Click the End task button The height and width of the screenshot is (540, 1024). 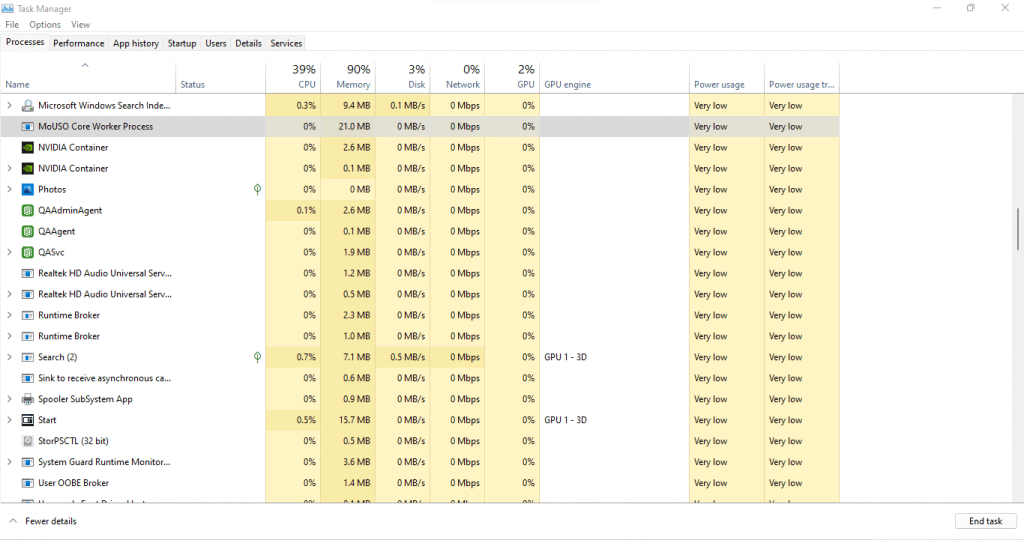tap(985, 521)
